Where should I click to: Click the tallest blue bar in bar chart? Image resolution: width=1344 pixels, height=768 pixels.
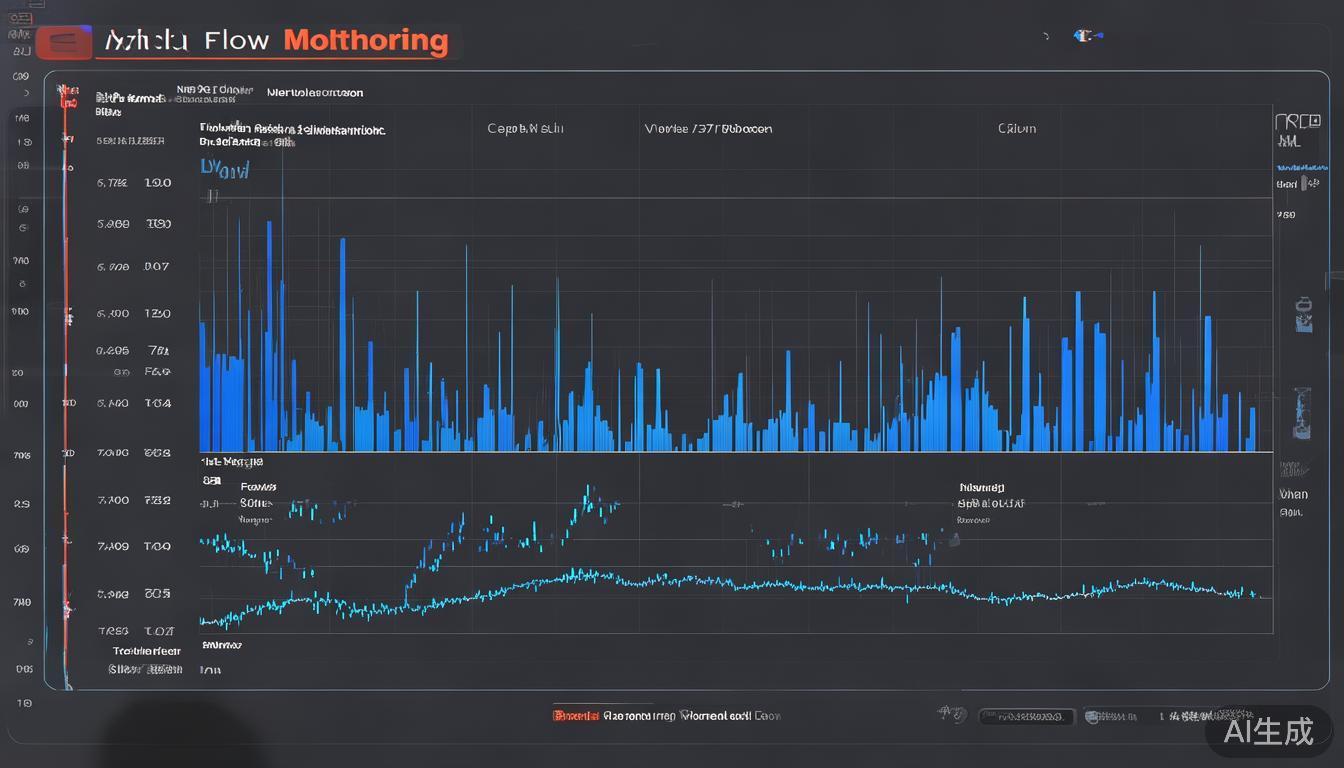point(282,300)
